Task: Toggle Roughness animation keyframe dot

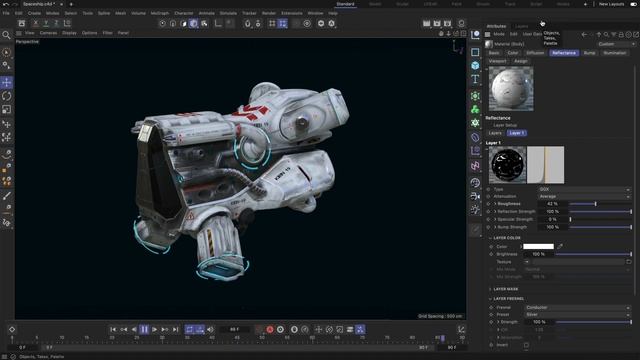Action: coord(489,204)
